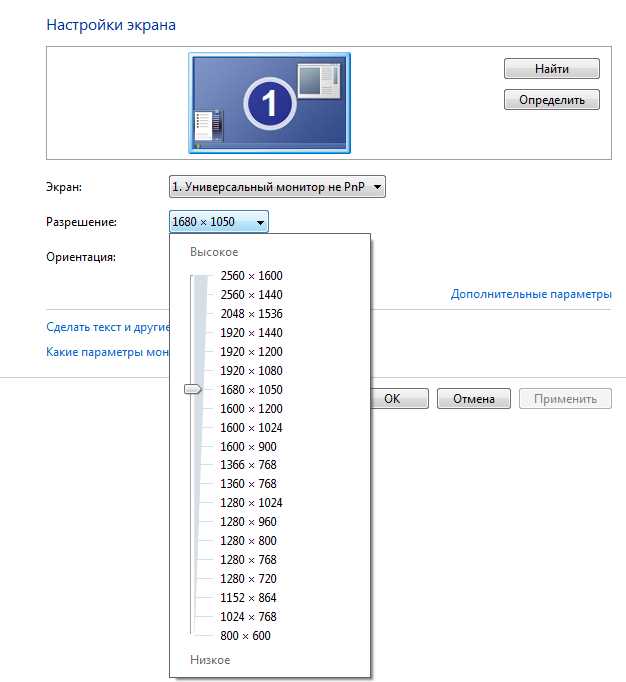Choose 1920 × 1080 resolution

(251, 371)
